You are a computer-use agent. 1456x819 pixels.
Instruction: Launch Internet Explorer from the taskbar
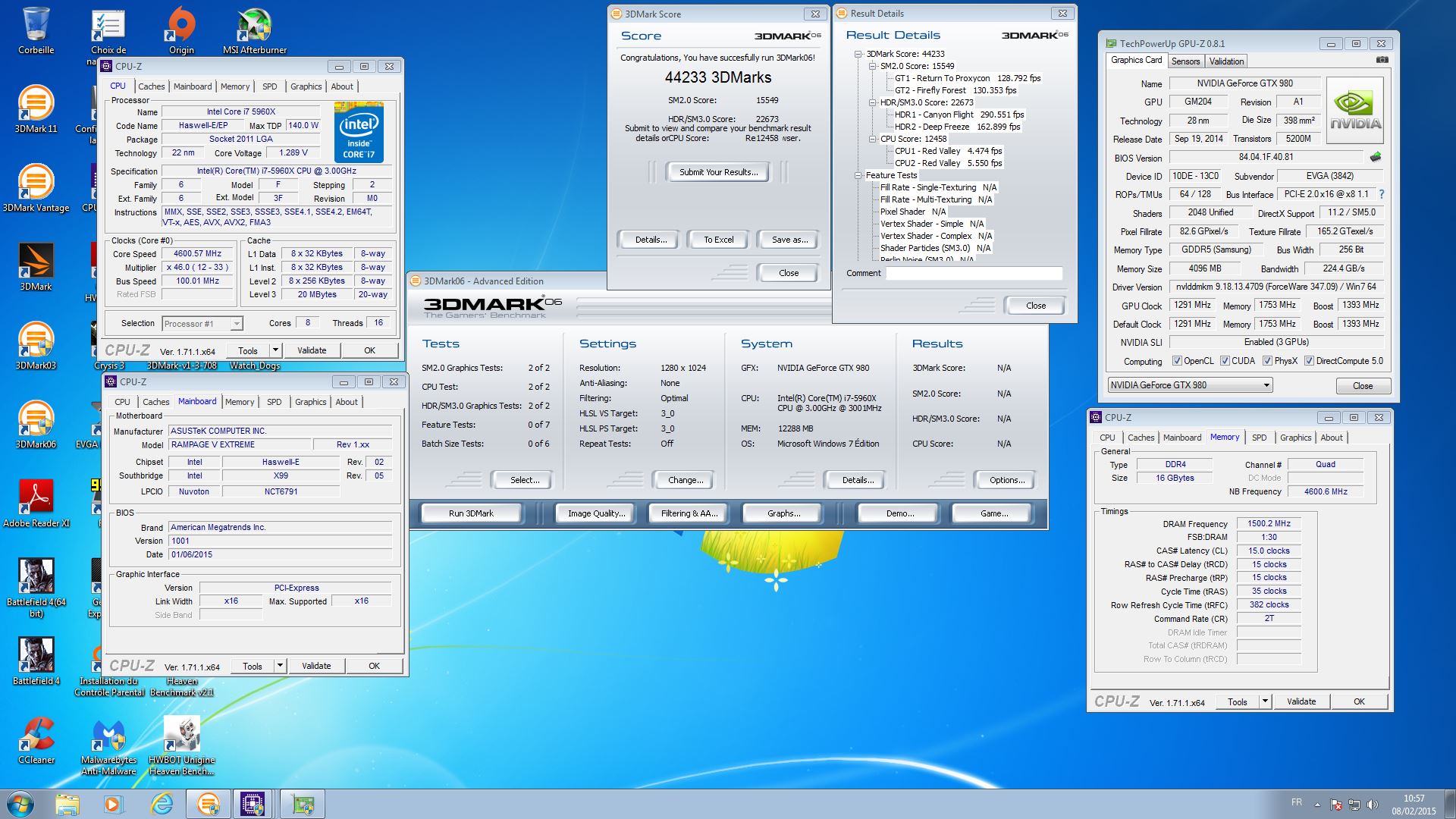[161, 804]
